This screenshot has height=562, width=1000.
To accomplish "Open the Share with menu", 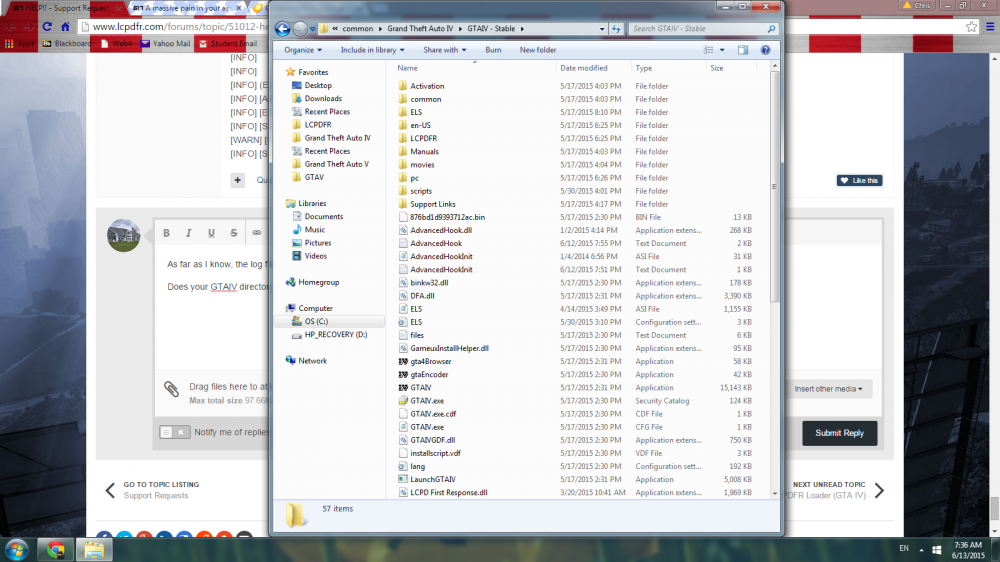I will pyautogui.click(x=445, y=50).
